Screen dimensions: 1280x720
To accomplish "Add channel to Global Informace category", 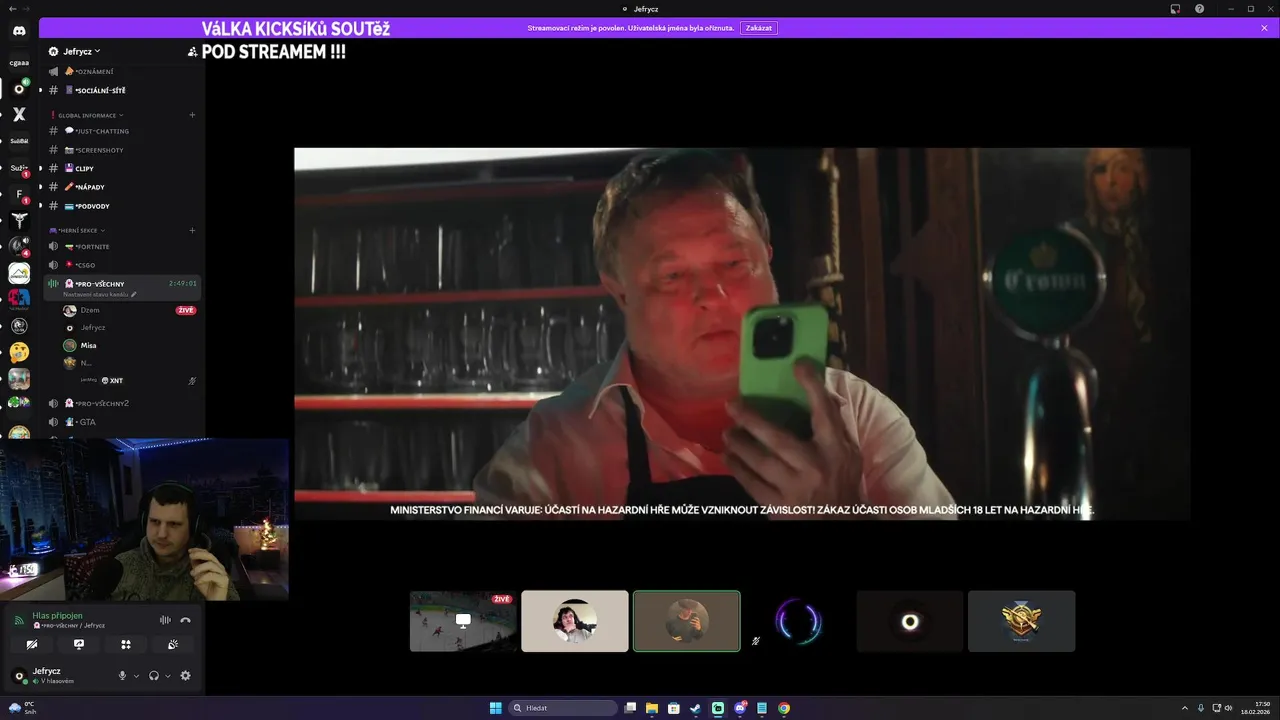I will pyautogui.click(x=192, y=115).
